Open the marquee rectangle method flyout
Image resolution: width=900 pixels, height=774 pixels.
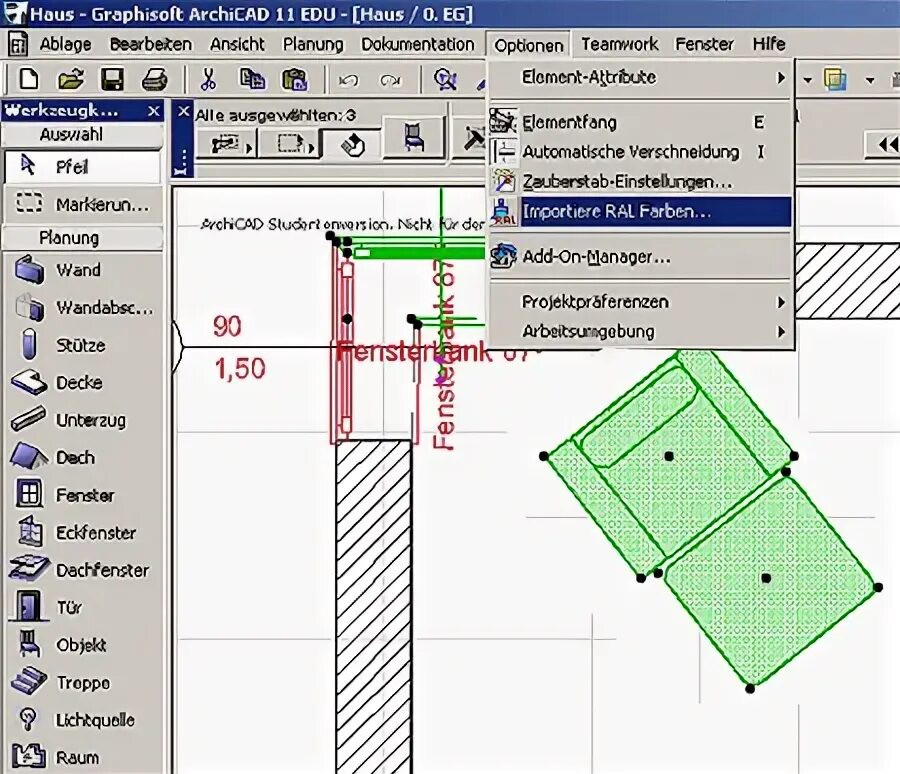289,144
